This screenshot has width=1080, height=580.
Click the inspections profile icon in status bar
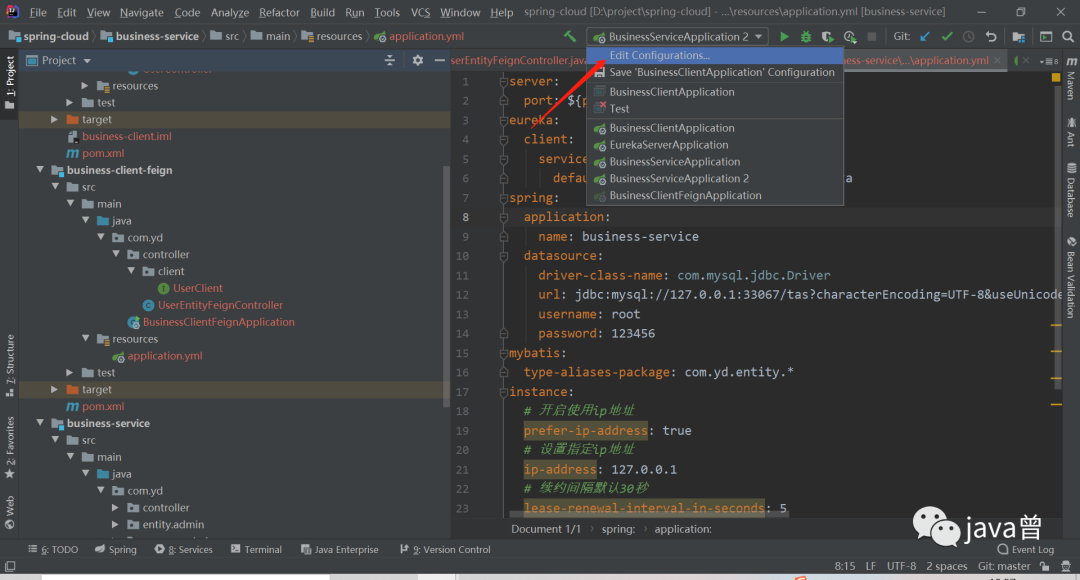point(1066,566)
